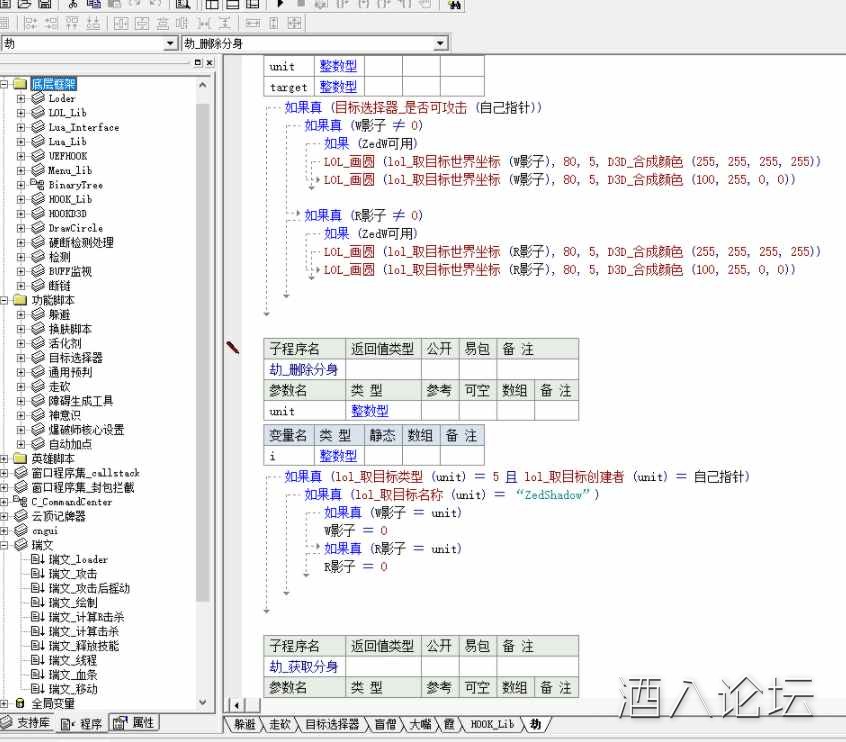
Task: Expand the 英雄脚本 folder
Action: coord(6,459)
